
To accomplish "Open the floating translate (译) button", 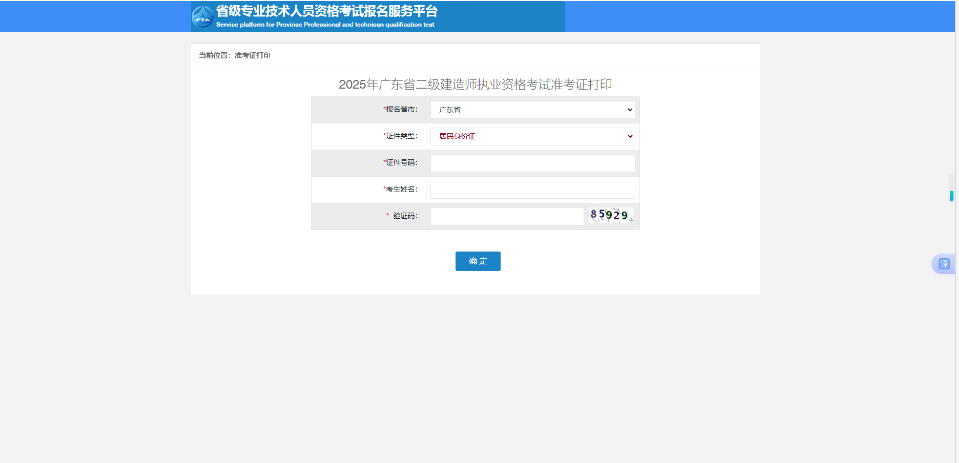I will coord(944,264).
